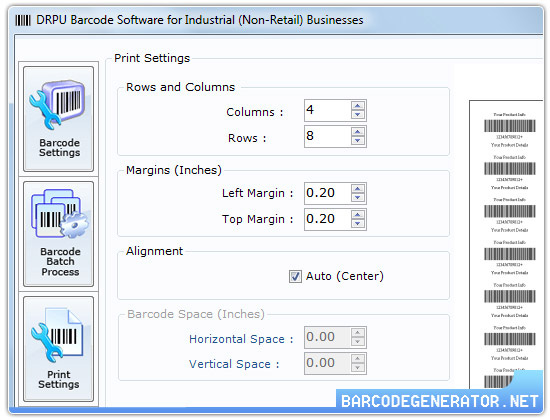Open the Barcode Batch Process icon
This screenshot has height=420, width=550.
(x=59, y=234)
